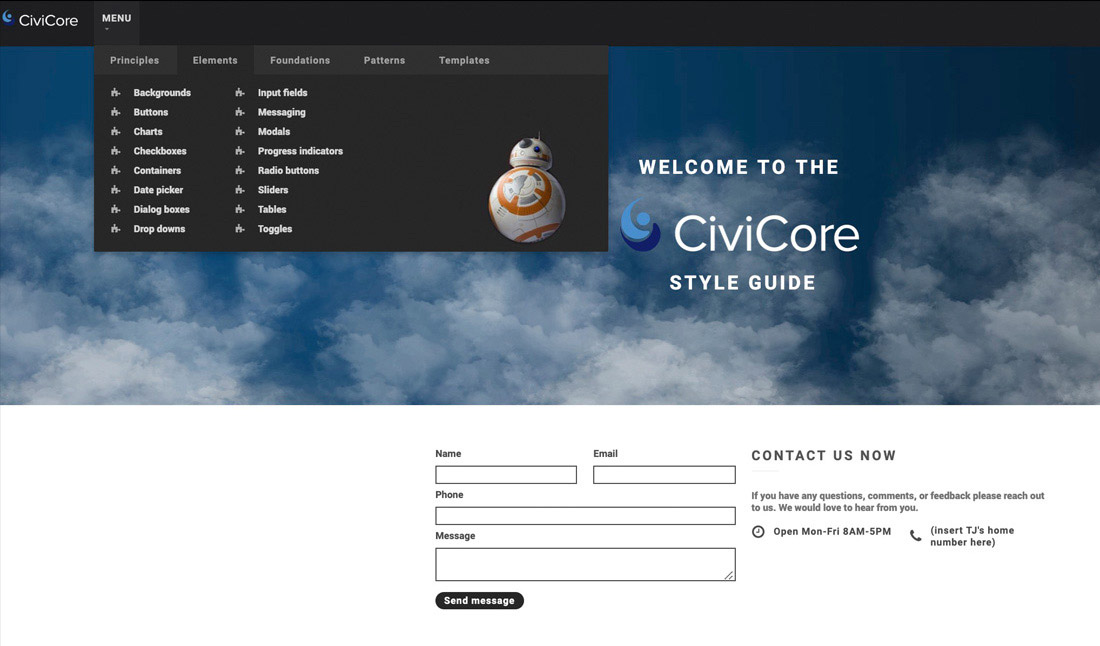Click inside the Message text area

585,564
